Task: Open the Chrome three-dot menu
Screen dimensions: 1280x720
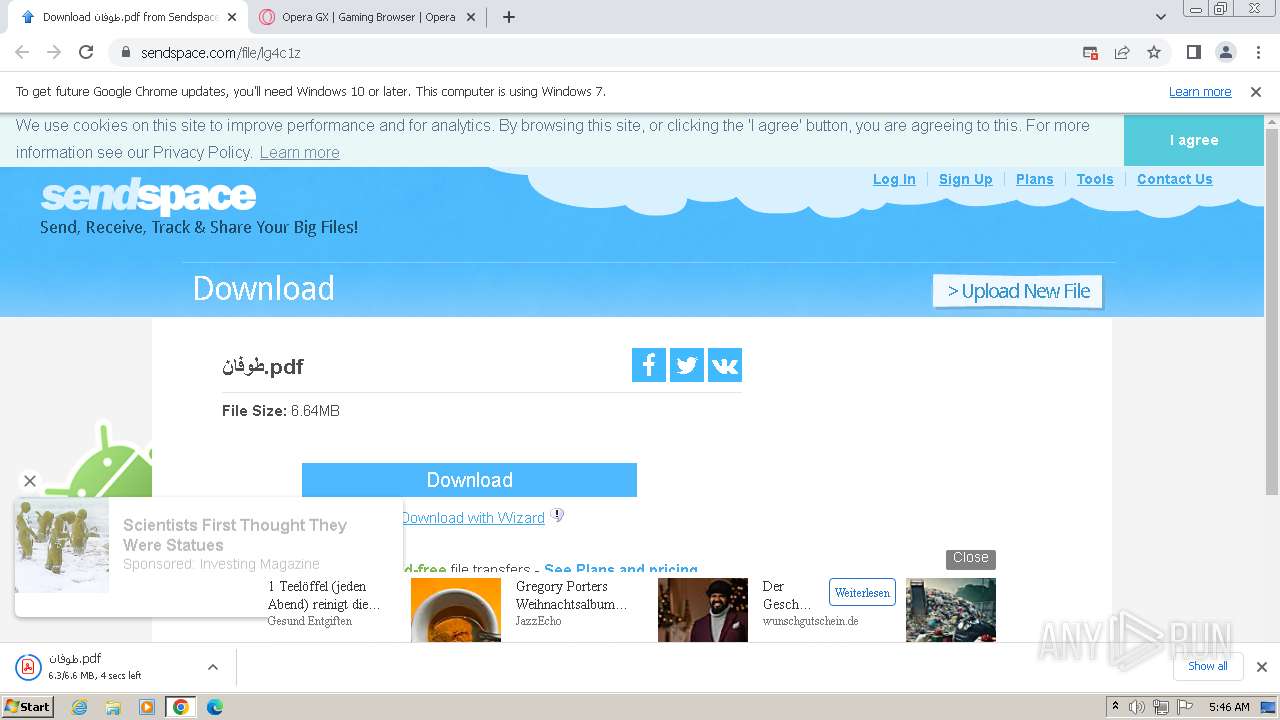Action: 1258,52
